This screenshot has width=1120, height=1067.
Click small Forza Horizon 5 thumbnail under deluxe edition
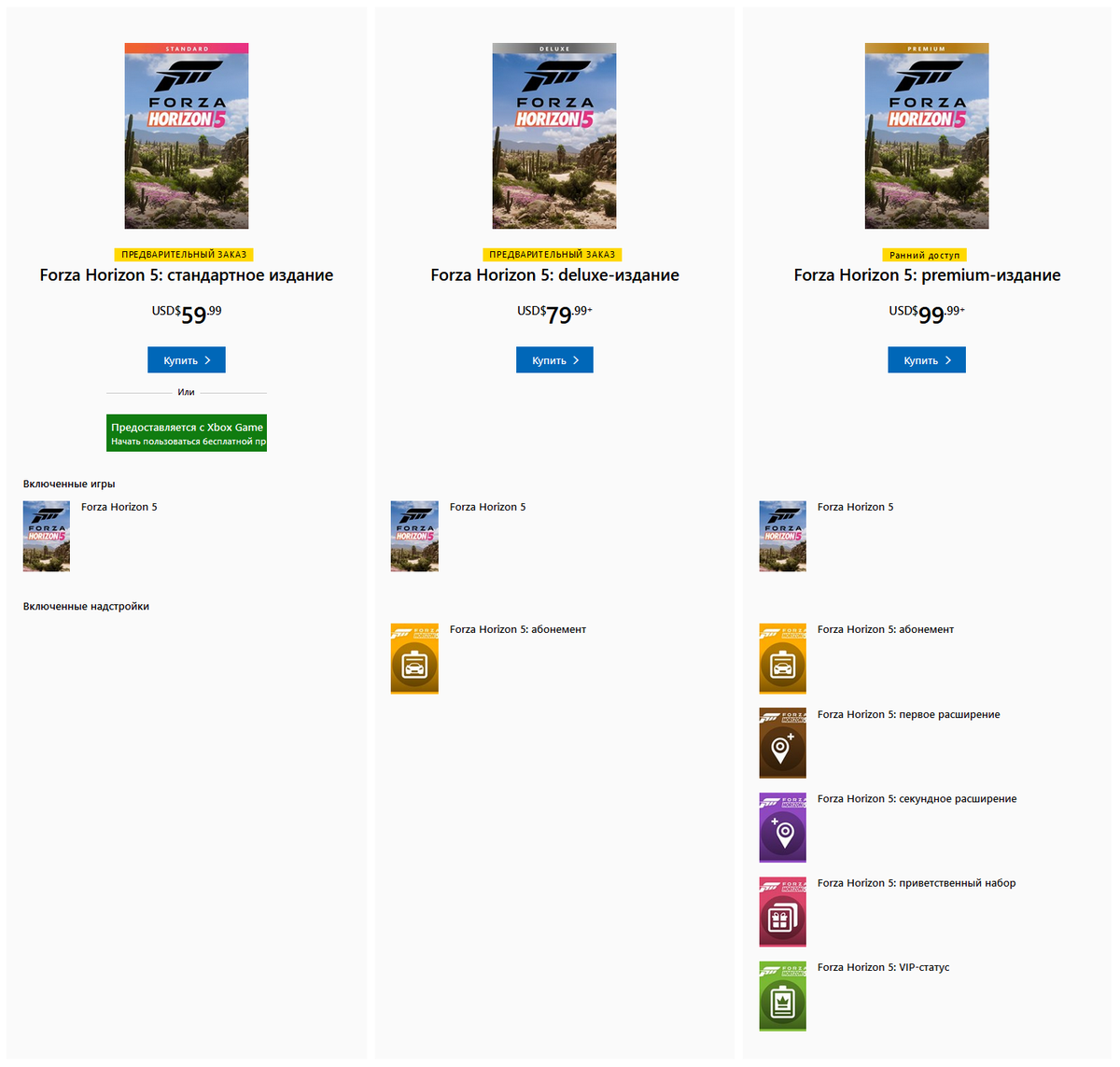click(x=414, y=537)
